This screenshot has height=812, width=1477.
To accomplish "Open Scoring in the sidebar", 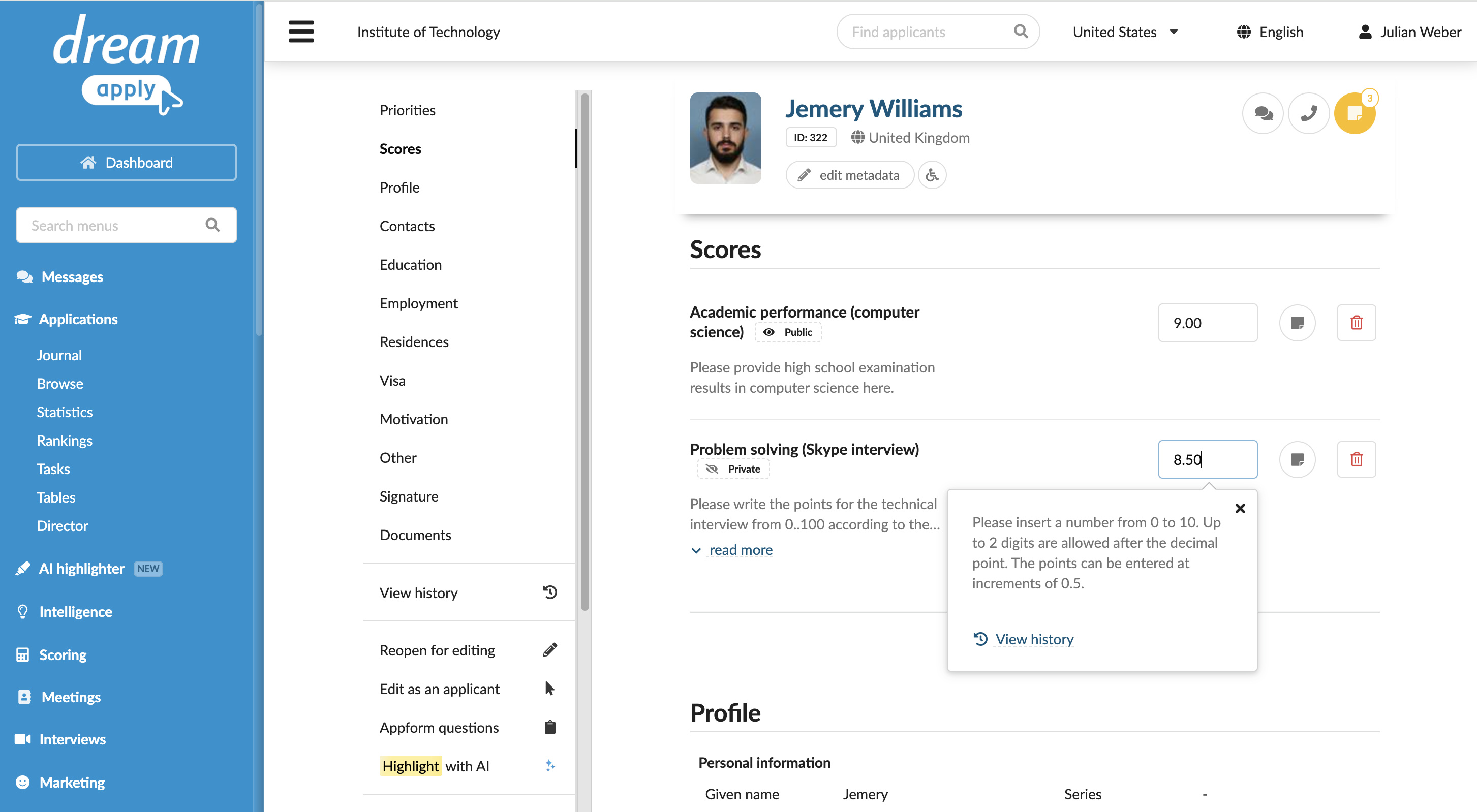I will (63, 654).
